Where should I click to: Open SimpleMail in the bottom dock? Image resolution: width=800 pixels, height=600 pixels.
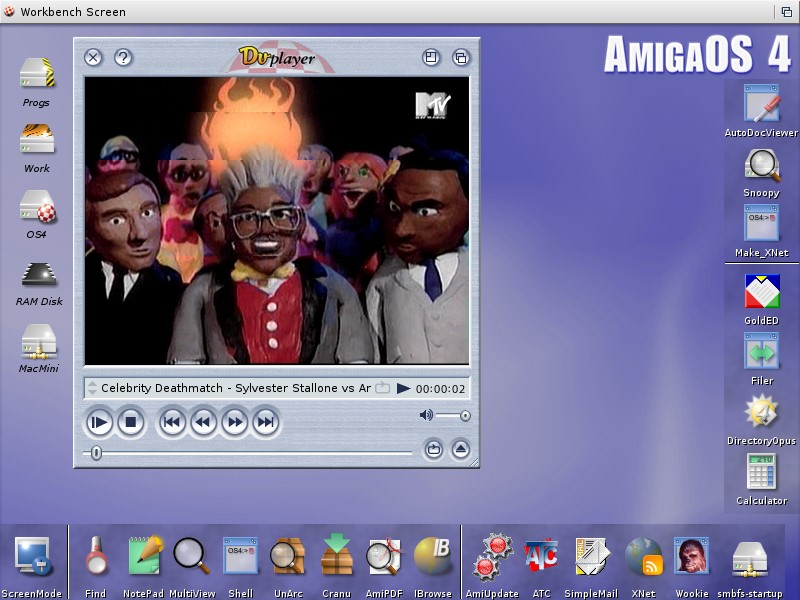click(x=591, y=566)
